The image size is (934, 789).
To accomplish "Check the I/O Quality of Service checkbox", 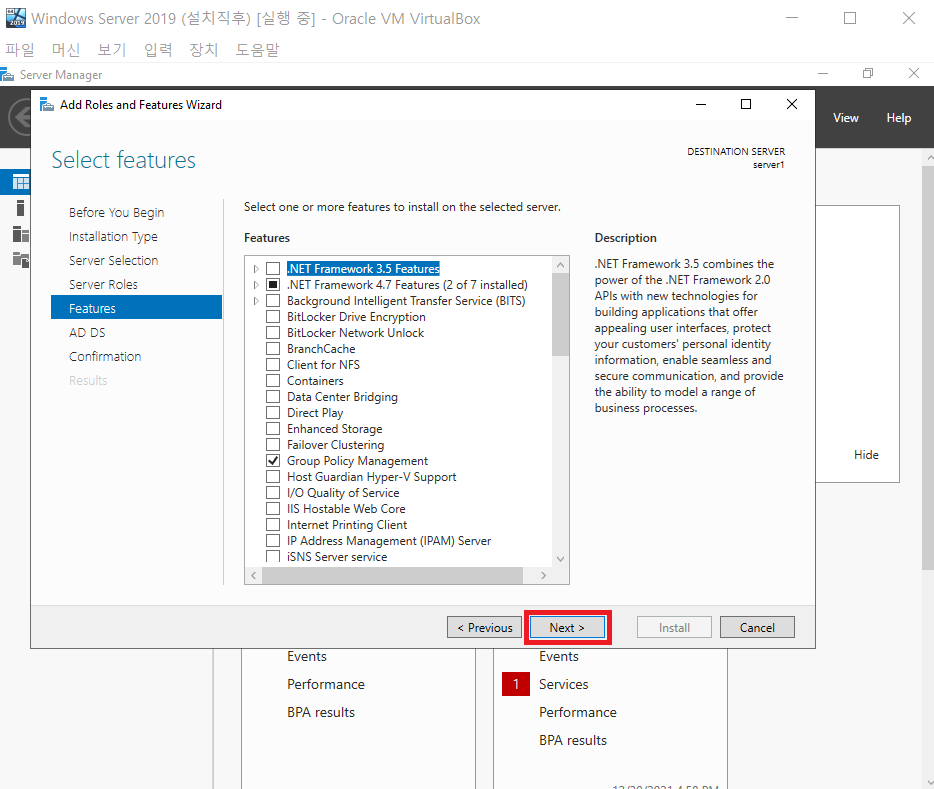I will (x=273, y=493).
